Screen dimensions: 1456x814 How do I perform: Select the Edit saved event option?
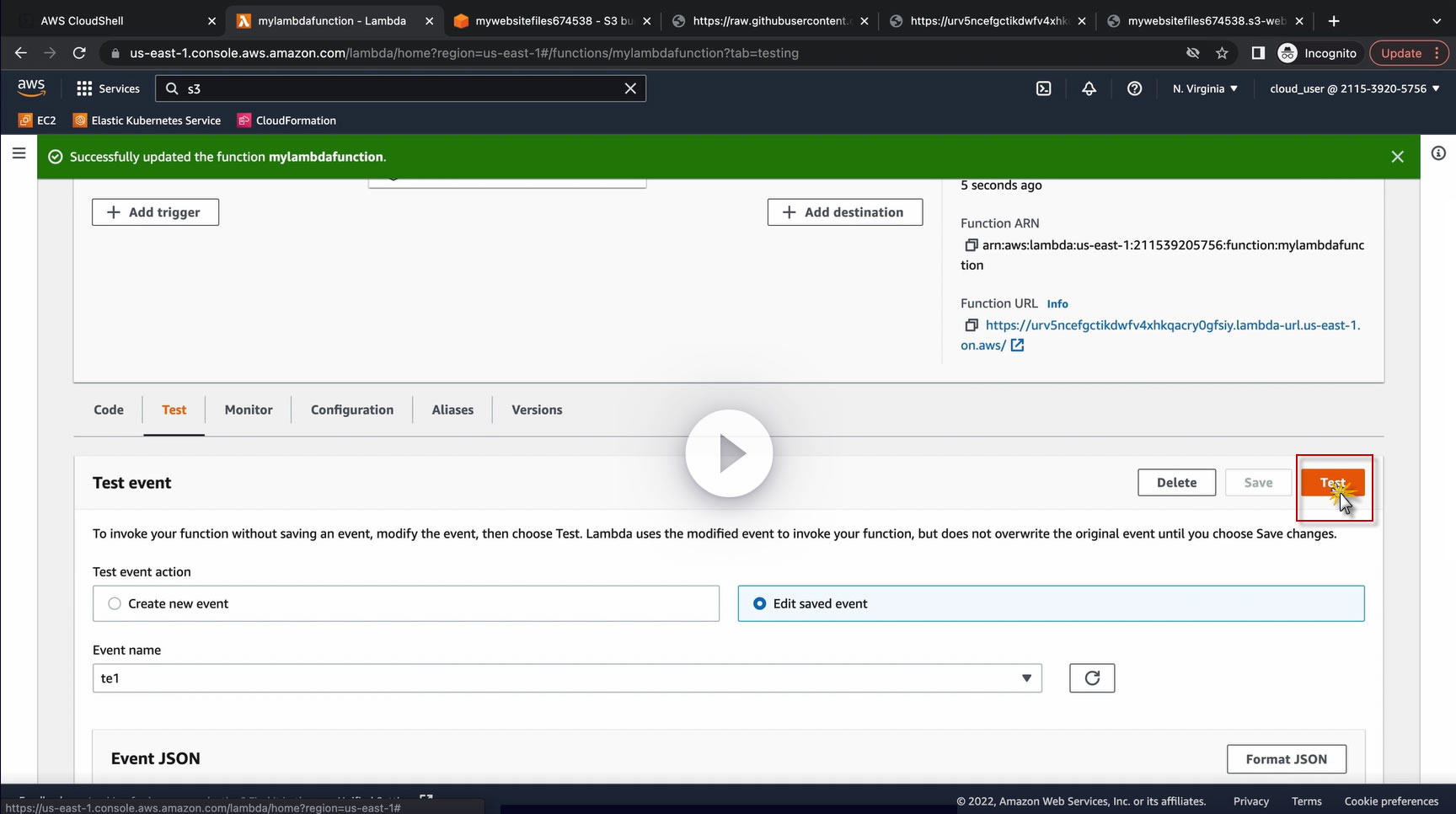(x=1051, y=604)
